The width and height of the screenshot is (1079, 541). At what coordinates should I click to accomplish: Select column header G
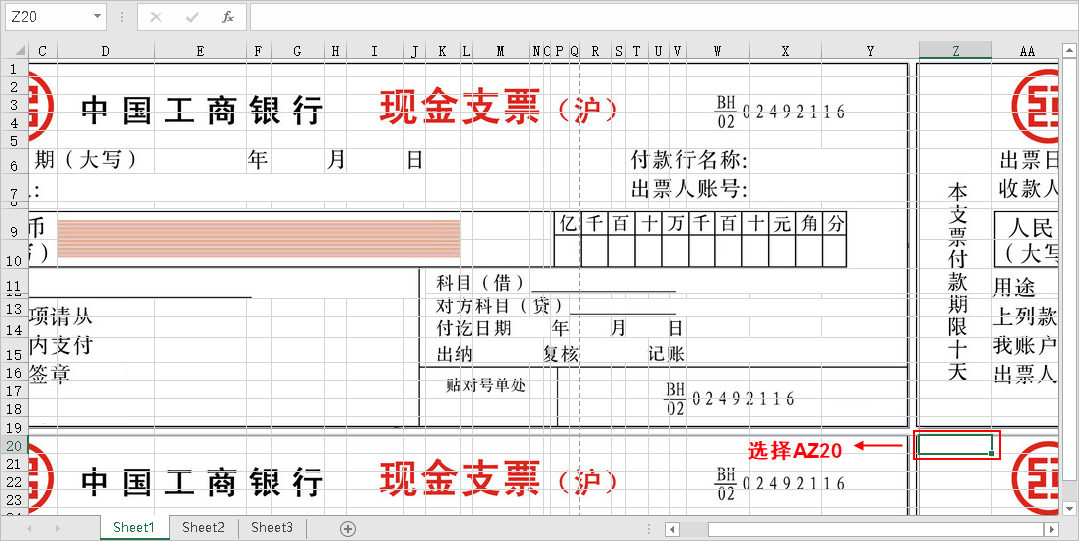coord(297,51)
